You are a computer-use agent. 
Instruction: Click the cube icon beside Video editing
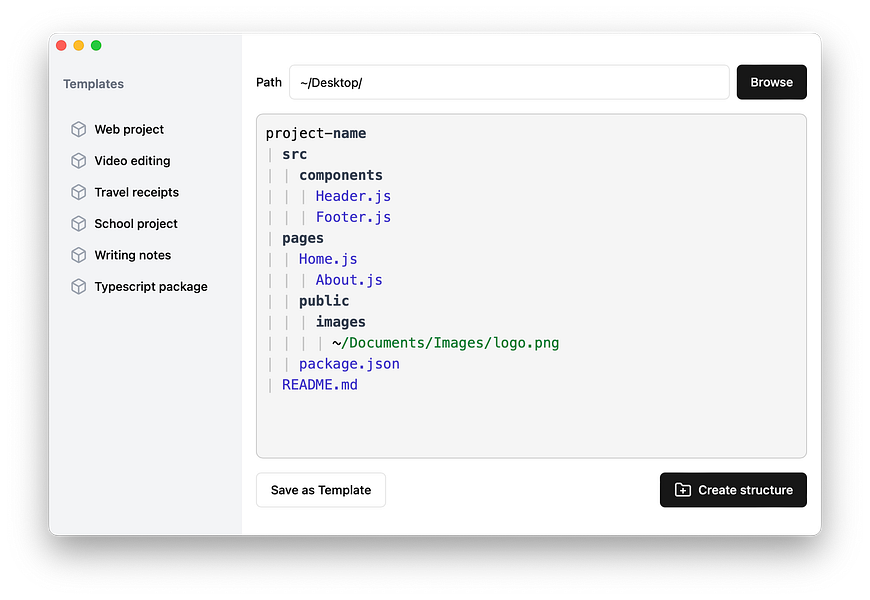pos(78,161)
